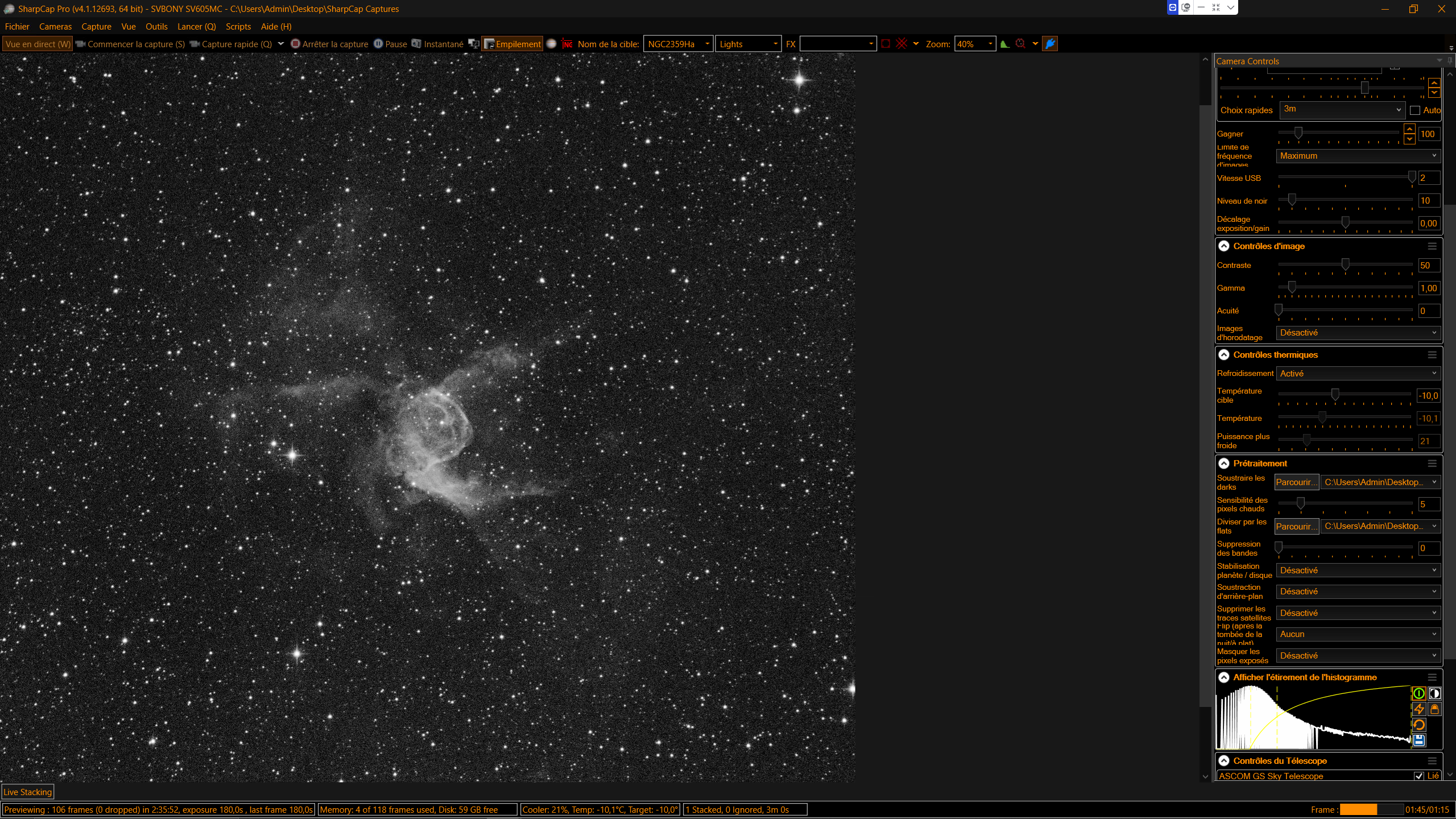Click the red square selection area icon
Viewport: 1456px width, 819px height.
click(886, 44)
